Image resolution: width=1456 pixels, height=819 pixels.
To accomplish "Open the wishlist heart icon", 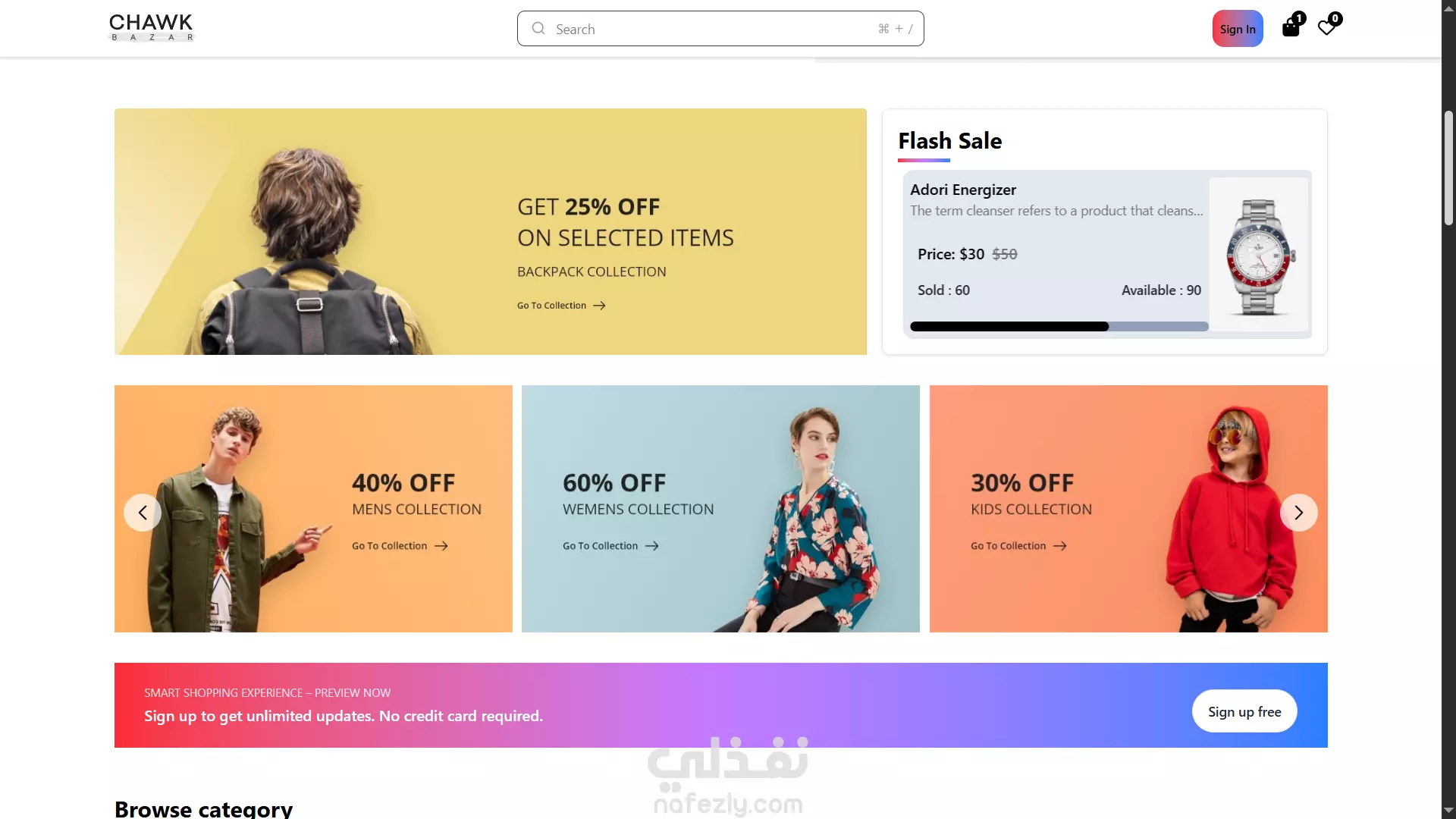I will point(1326,28).
